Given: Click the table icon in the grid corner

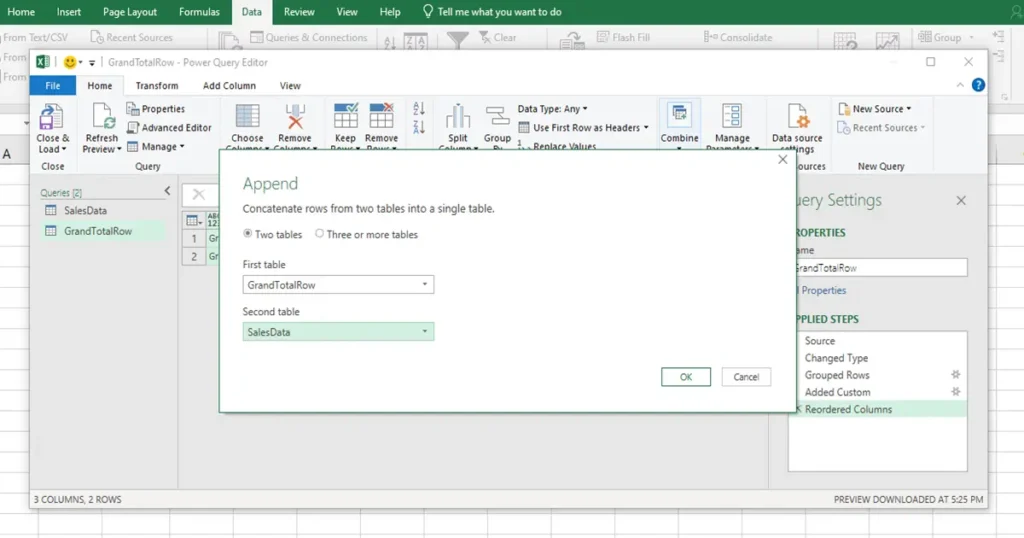Looking at the screenshot, I should (x=193, y=221).
